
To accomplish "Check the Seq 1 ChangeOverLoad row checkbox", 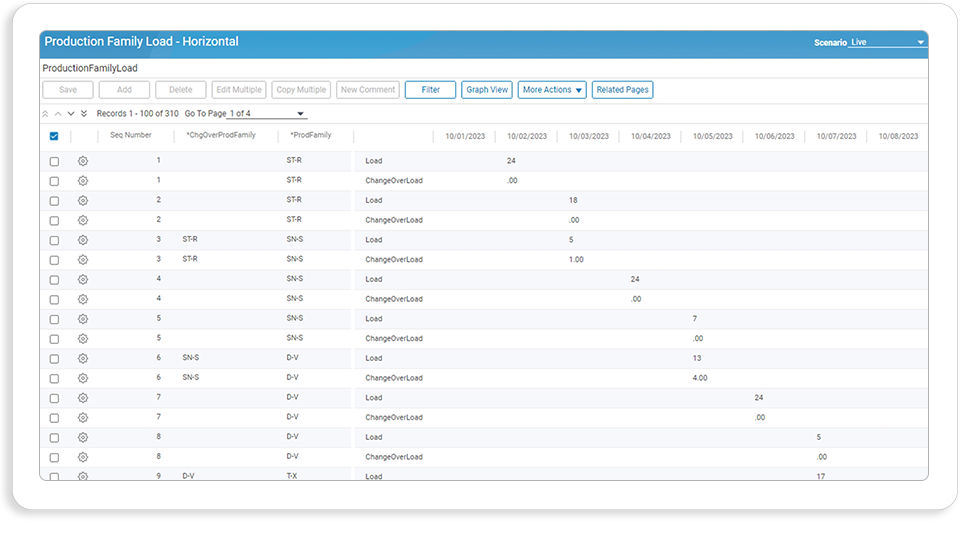I will [x=54, y=181].
